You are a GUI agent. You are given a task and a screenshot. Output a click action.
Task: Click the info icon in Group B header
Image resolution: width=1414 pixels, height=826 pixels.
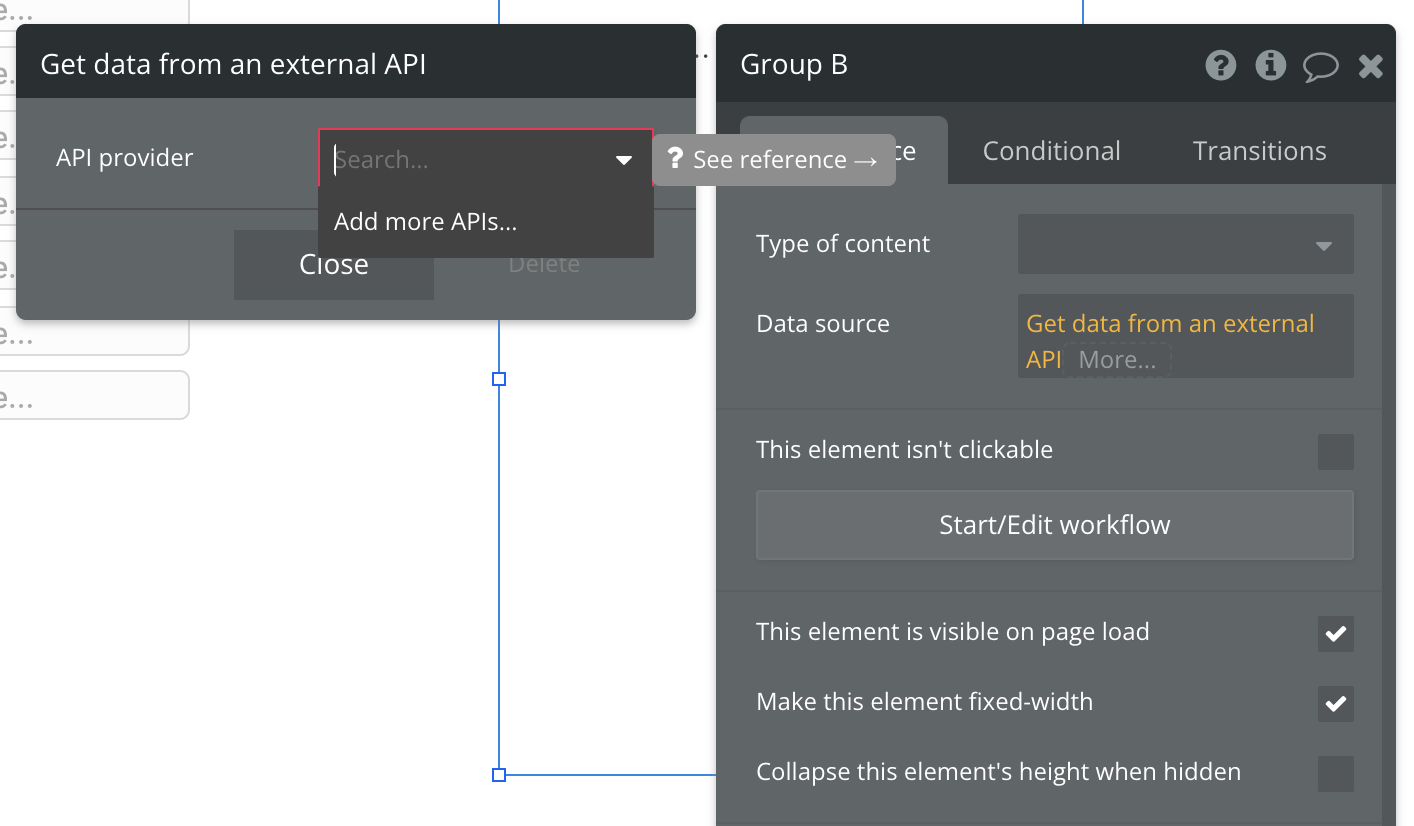(1270, 66)
